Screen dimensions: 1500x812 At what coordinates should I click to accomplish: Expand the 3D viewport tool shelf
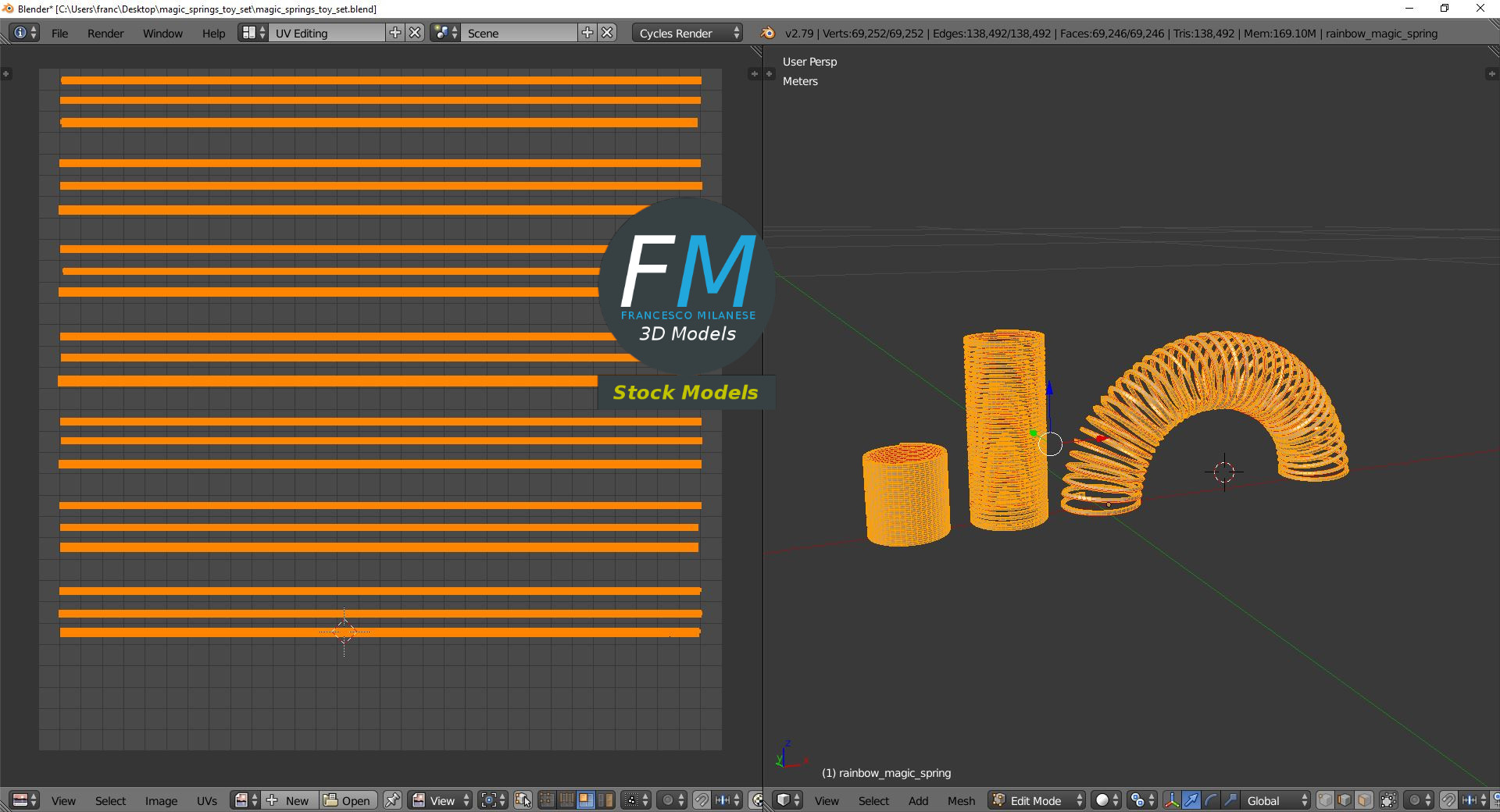click(769, 73)
